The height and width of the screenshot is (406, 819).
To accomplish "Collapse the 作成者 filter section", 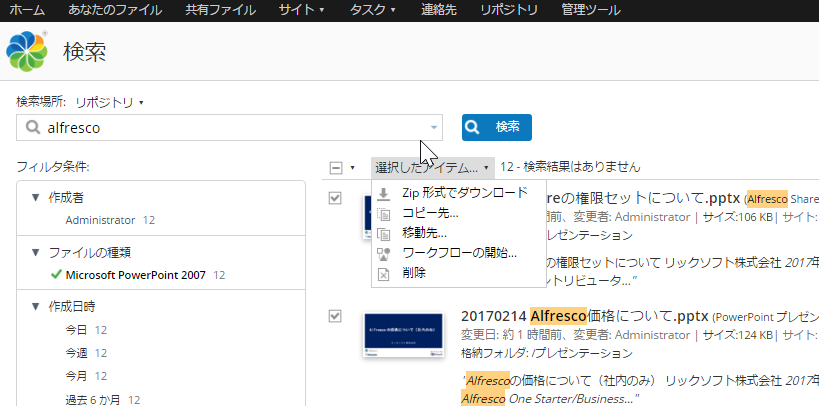I will (36, 198).
